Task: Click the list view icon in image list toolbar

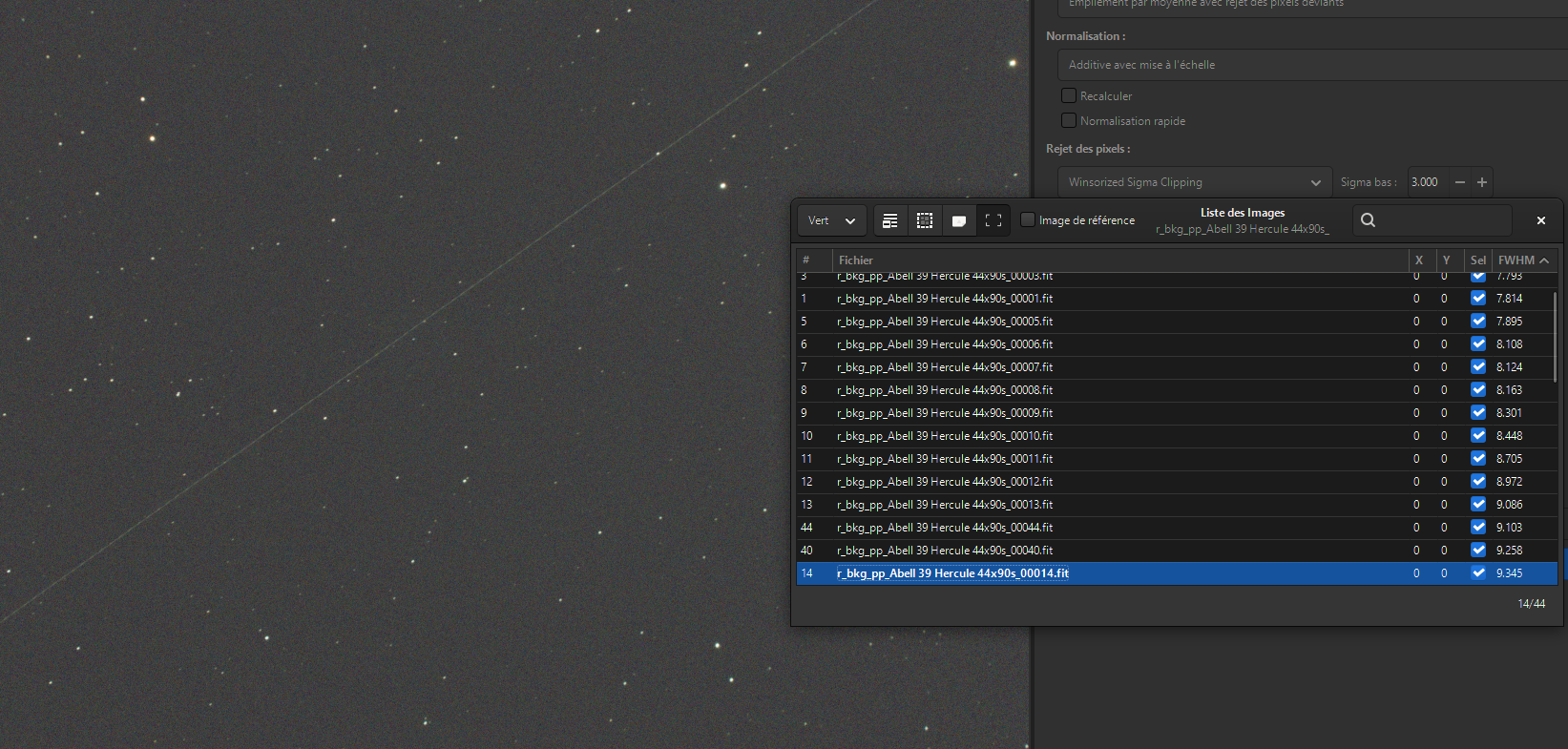Action: (889, 220)
